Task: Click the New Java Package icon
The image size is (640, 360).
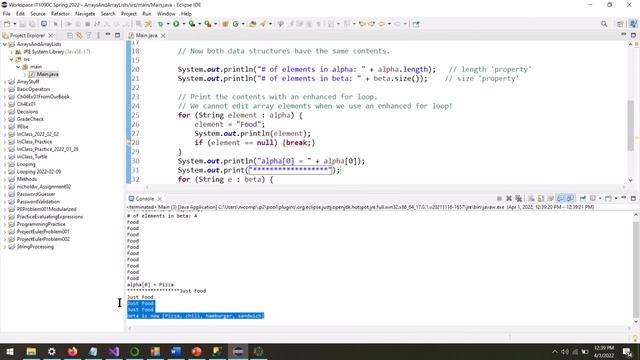Action: (x=225, y=24)
